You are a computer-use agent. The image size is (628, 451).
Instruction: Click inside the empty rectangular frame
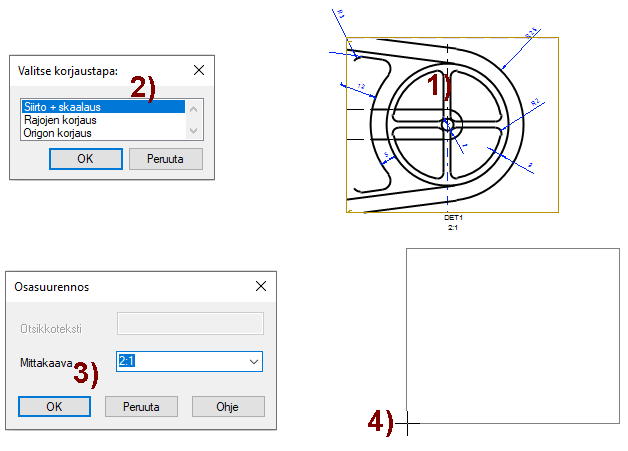click(x=512, y=336)
